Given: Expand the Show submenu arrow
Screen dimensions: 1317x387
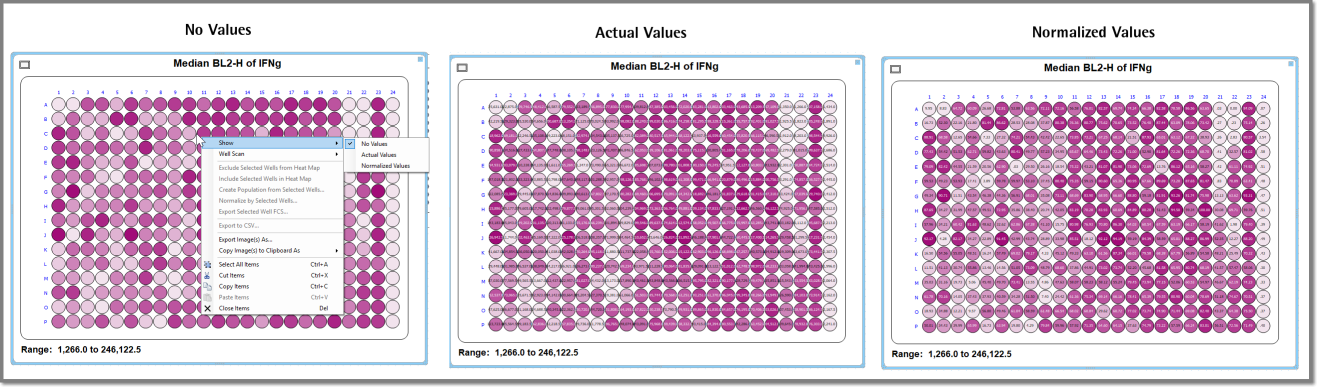Looking at the screenshot, I should pyautogui.click(x=336, y=143).
